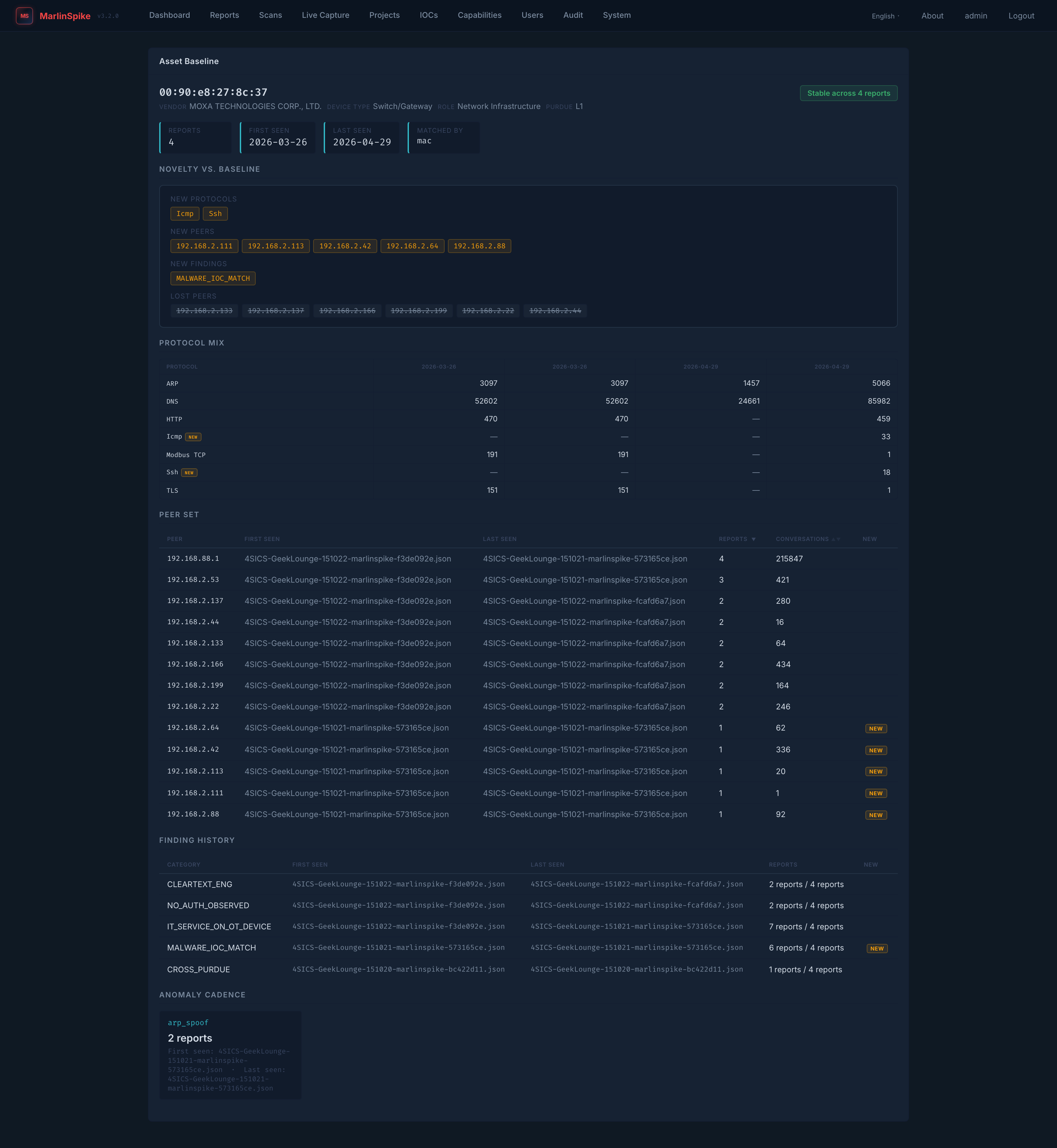Click the MarlinSpike brand name

pyautogui.click(x=65, y=16)
